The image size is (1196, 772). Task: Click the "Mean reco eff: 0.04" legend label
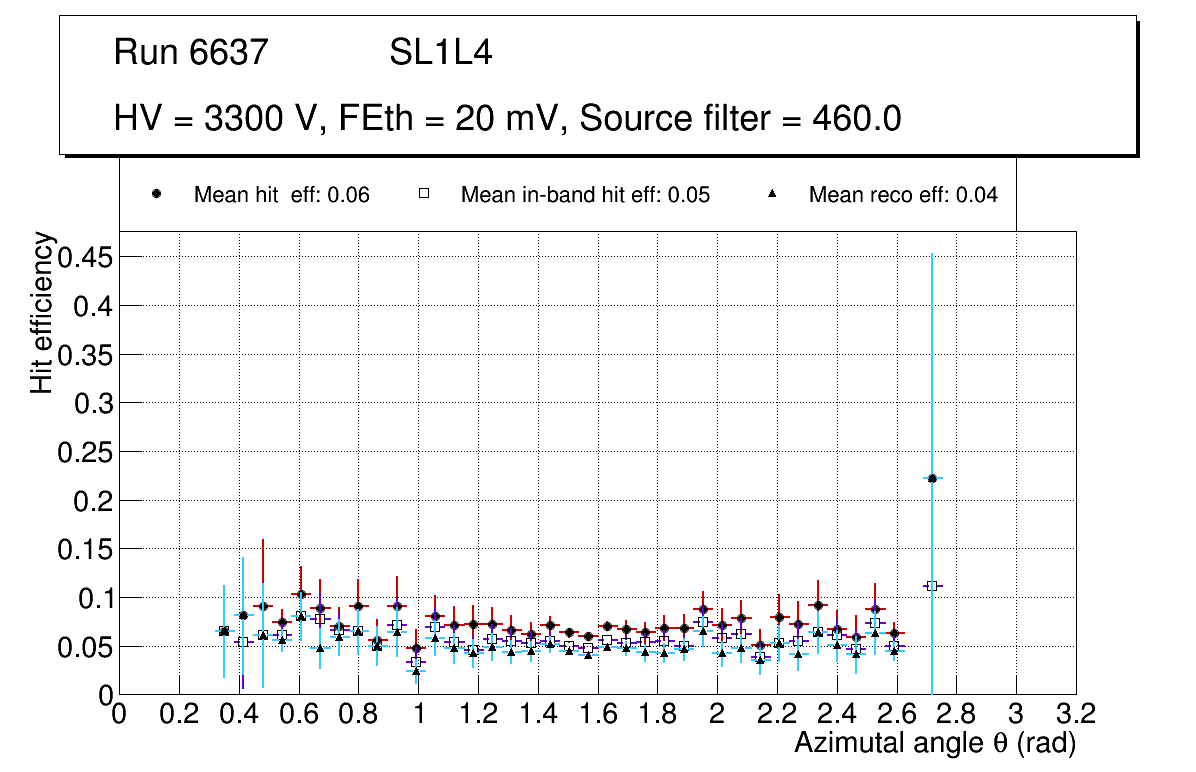tap(902, 195)
